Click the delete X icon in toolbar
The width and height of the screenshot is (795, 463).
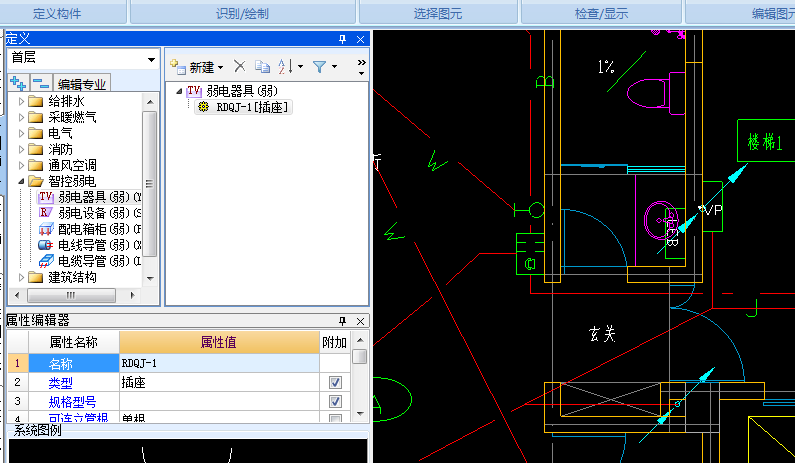point(240,66)
